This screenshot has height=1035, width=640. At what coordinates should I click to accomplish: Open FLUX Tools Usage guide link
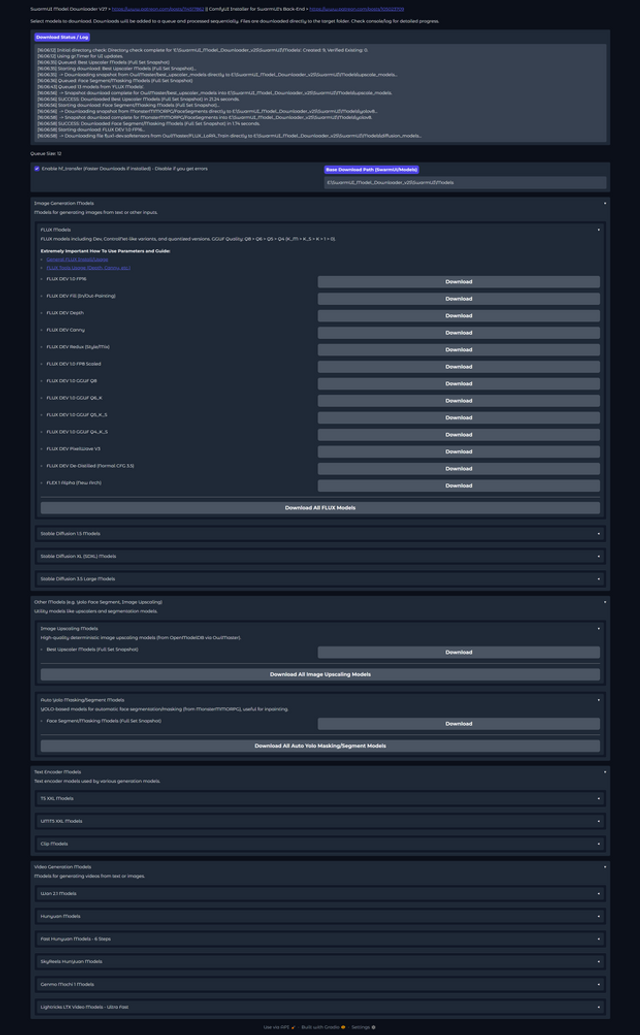pyautogui.click(x=88, y=268)
